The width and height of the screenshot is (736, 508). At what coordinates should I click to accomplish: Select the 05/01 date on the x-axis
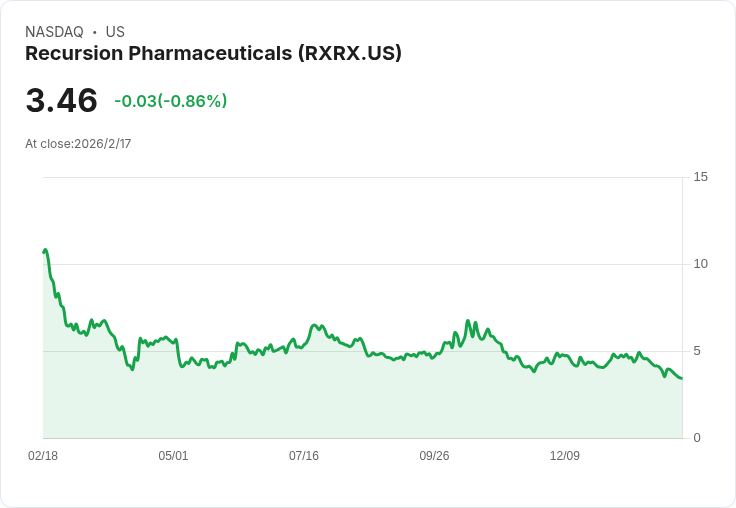[x=173, y=456]
